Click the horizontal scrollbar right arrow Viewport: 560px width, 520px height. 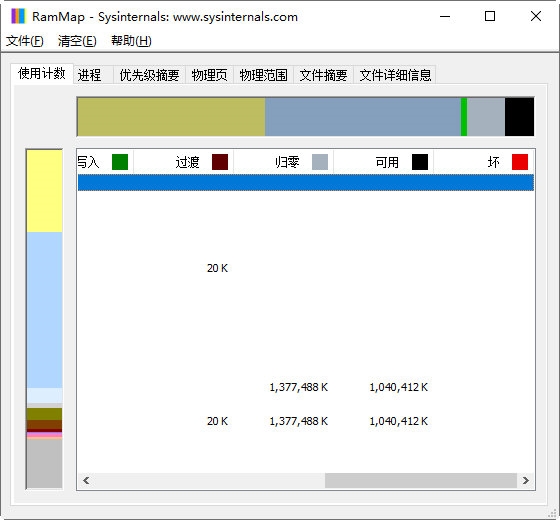tap(526, 481)
